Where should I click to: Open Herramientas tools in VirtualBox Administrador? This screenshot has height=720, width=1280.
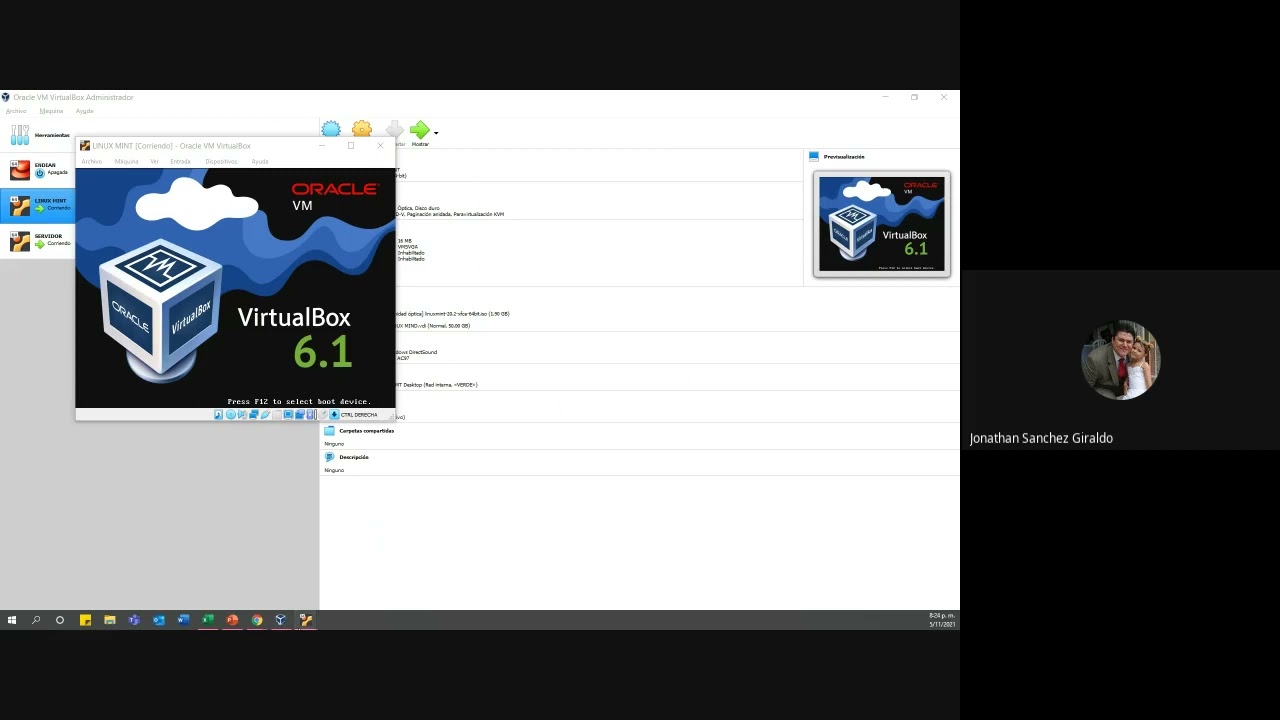(x=38, y=135)
